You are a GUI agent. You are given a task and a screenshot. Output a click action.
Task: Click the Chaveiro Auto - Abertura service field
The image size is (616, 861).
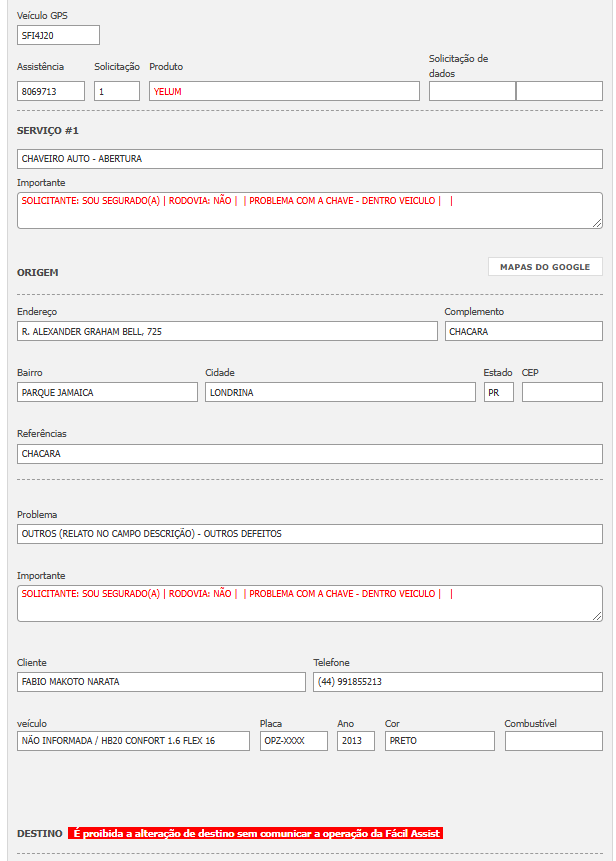(310, 159)
